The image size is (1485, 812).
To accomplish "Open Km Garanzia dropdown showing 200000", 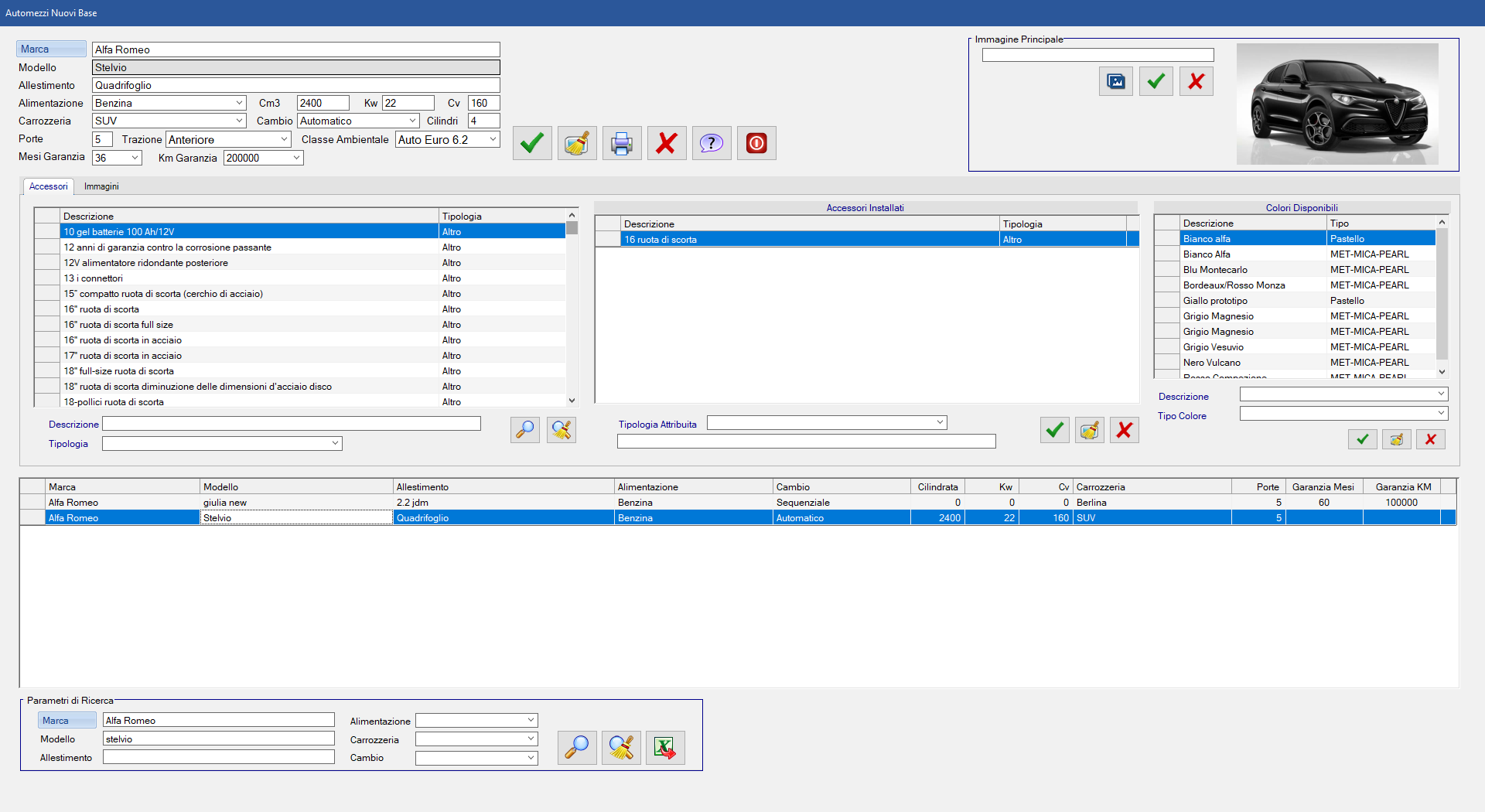I will [x=296, y=158].
